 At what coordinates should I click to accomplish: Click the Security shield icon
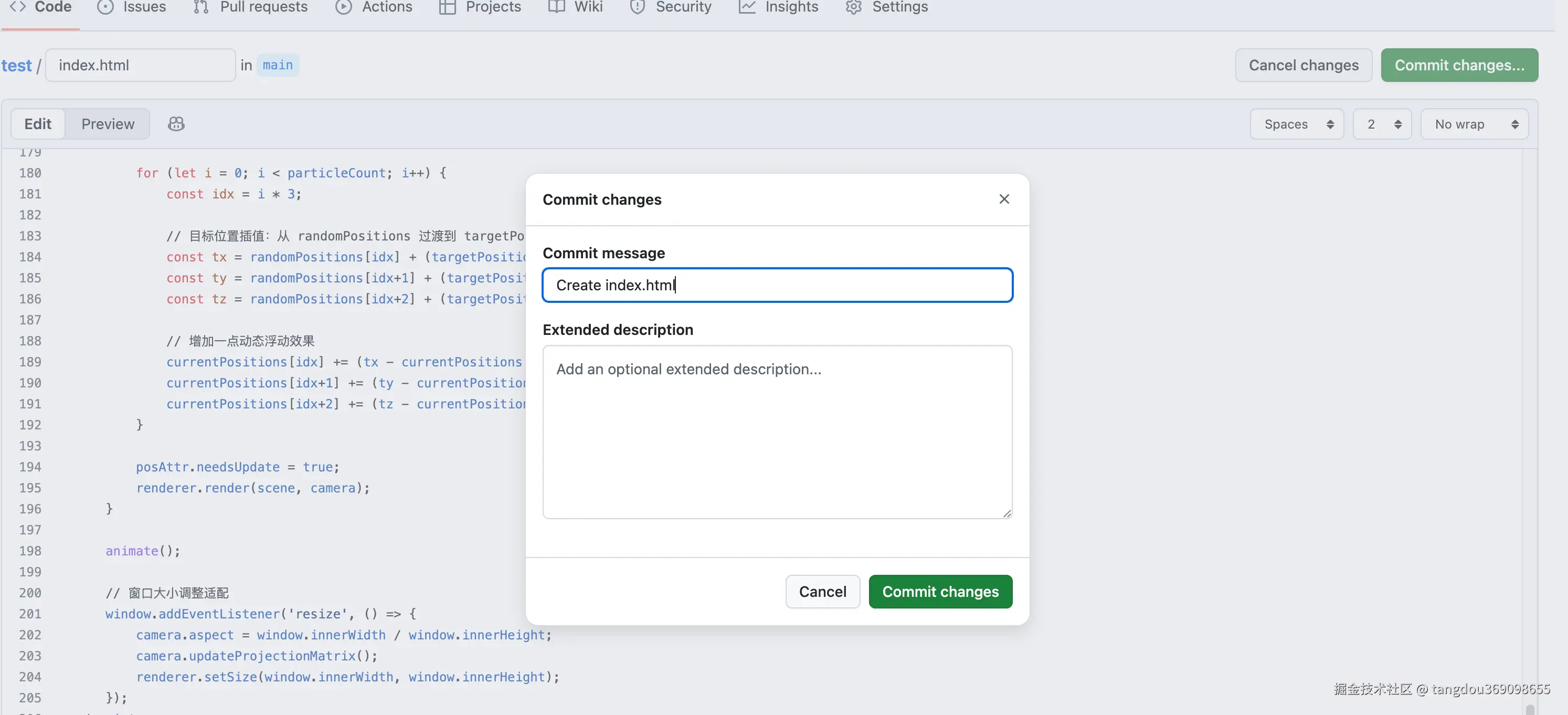(637, 7)
